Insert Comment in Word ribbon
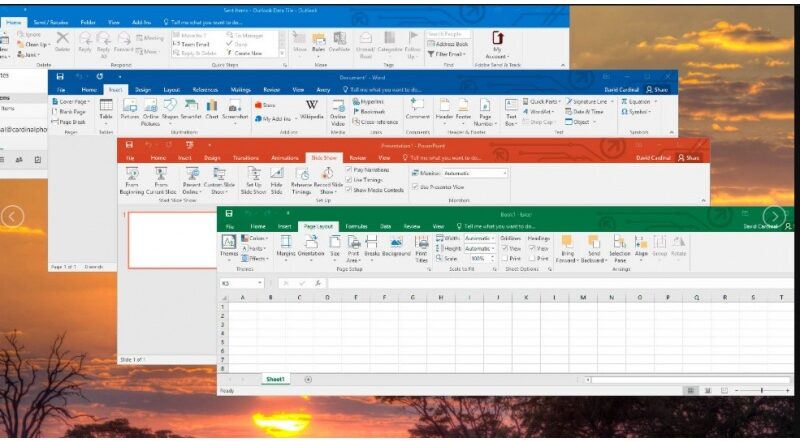This screenshot has width=800, height=441. [417, 110]
